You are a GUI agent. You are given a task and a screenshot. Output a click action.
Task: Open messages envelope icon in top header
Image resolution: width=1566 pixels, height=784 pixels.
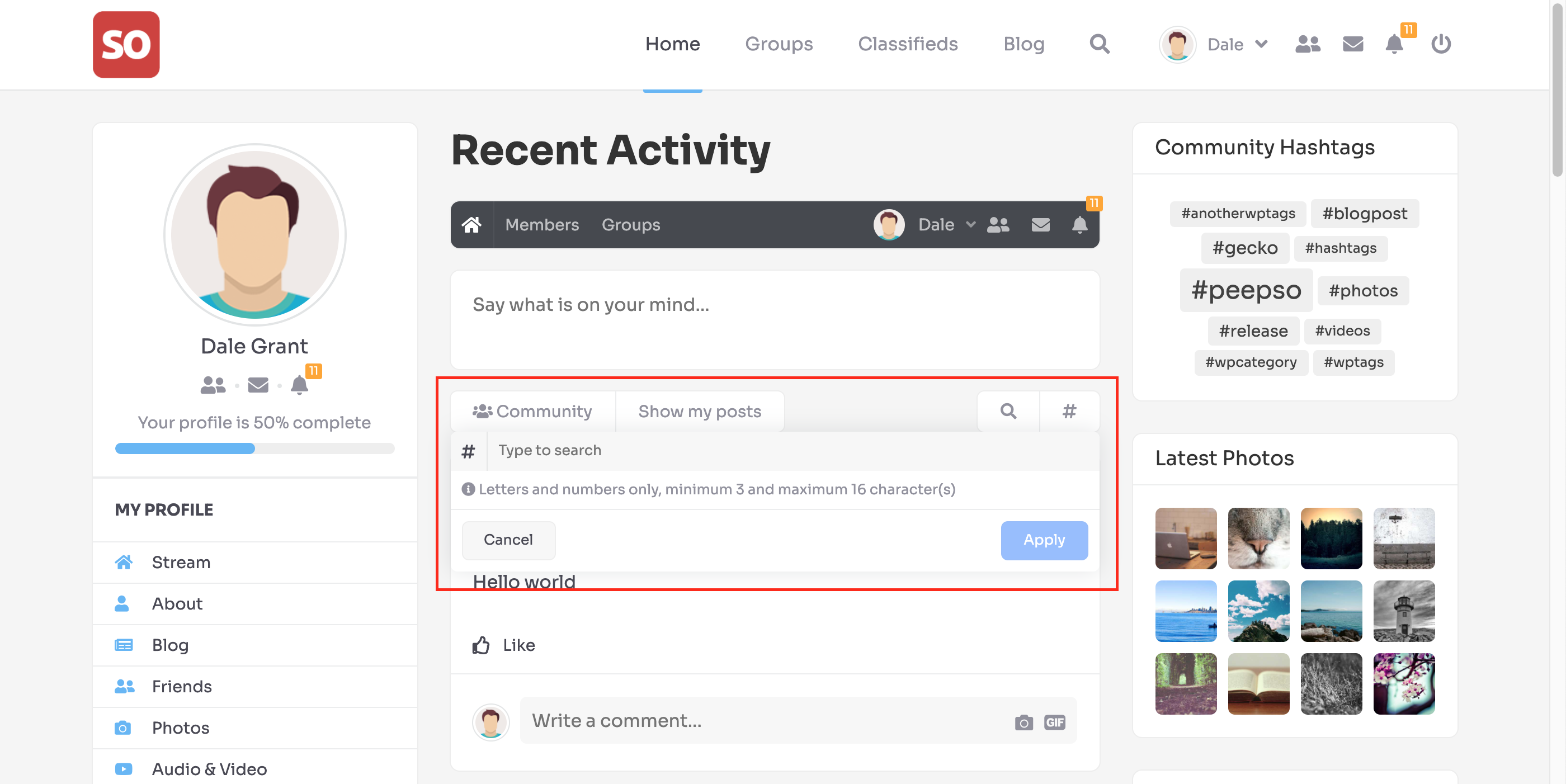pyautogui.click(x=1352, y=44)
